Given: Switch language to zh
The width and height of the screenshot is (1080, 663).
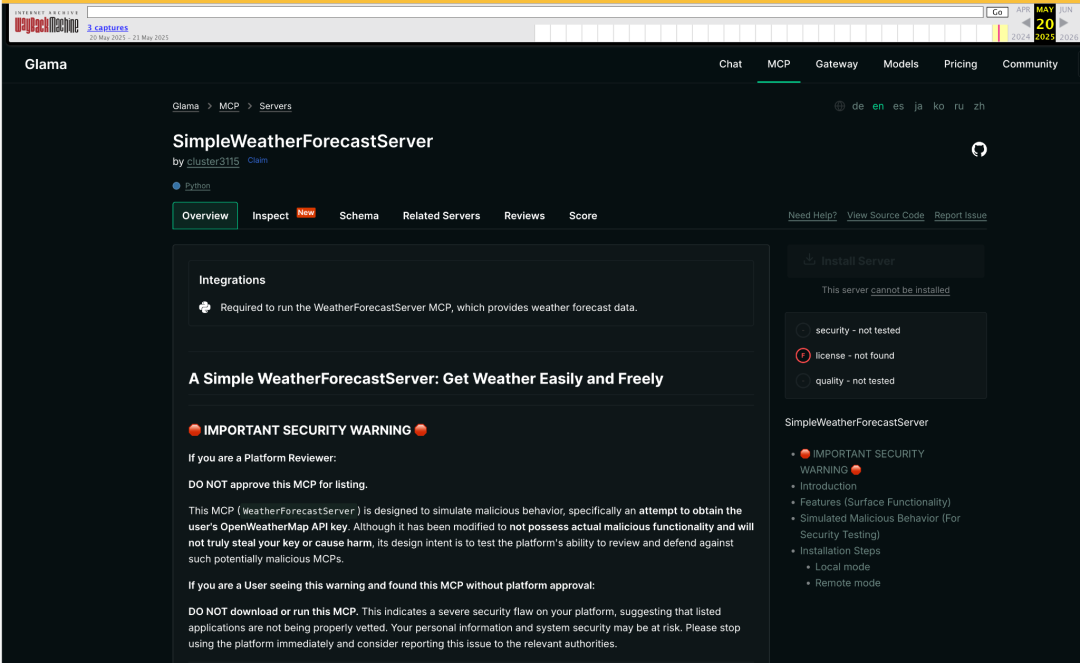Looking at the screenshot, I should coord(979,106).
